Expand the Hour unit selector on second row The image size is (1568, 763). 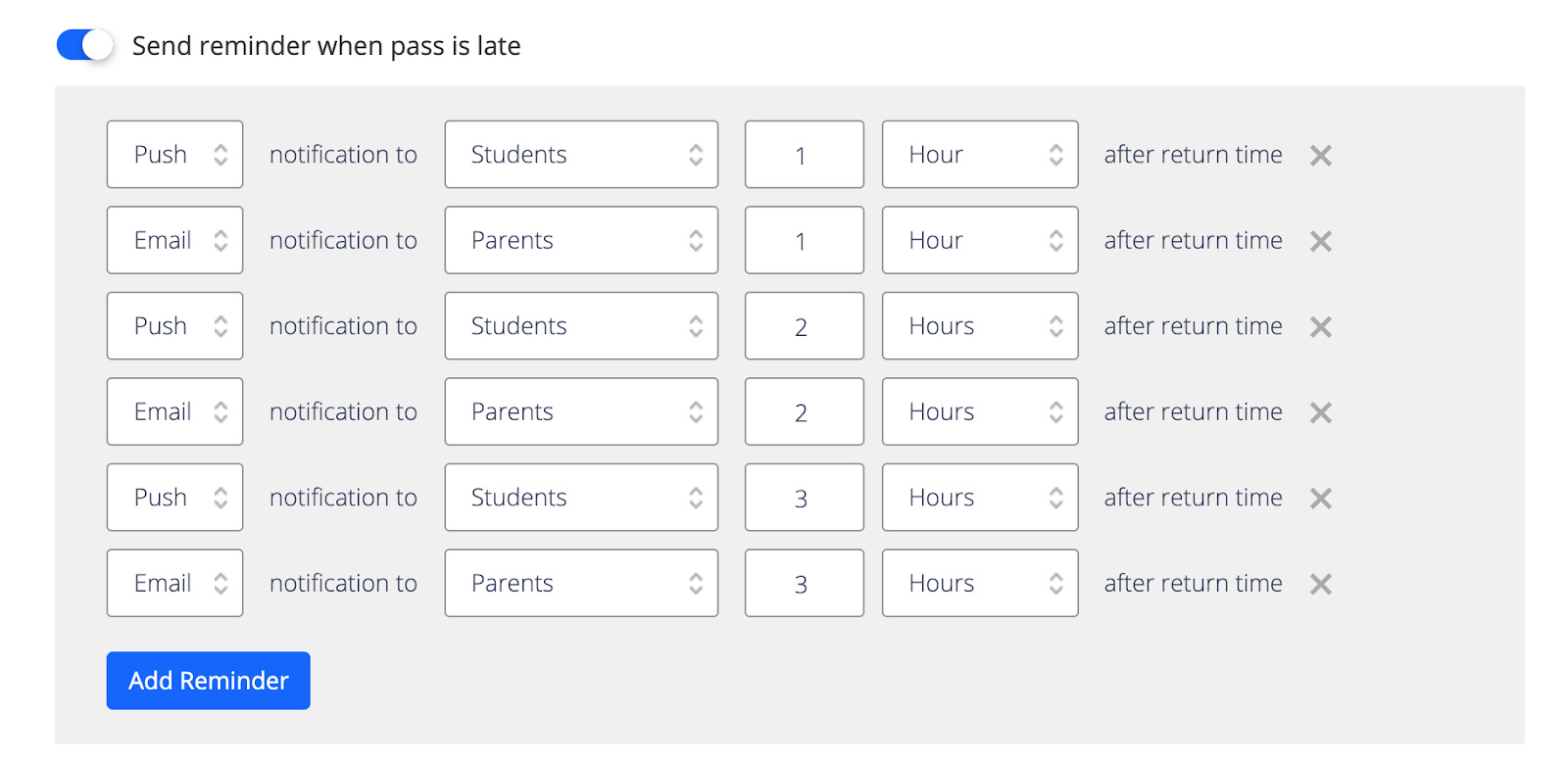[979, 240]
